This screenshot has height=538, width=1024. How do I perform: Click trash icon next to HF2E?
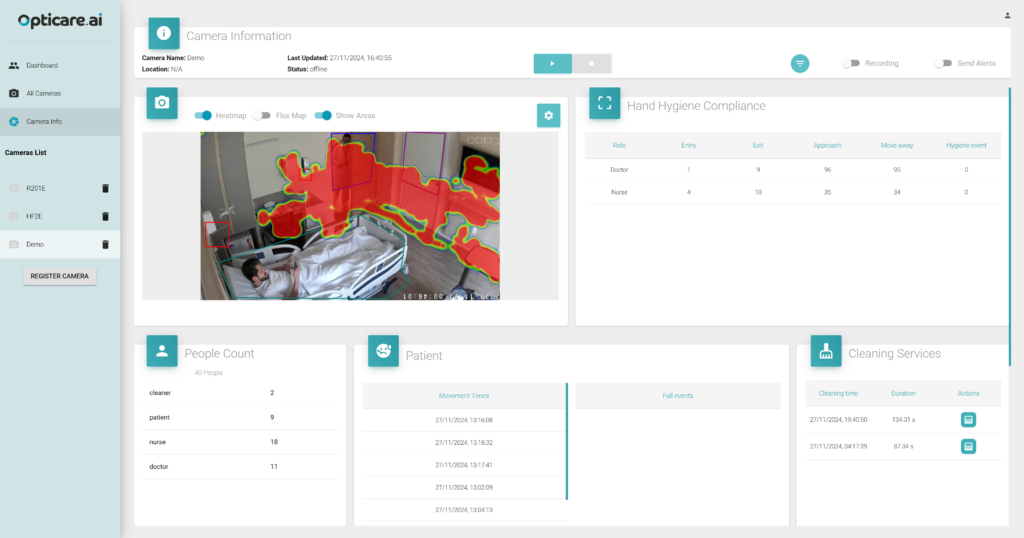coord(105,216)
